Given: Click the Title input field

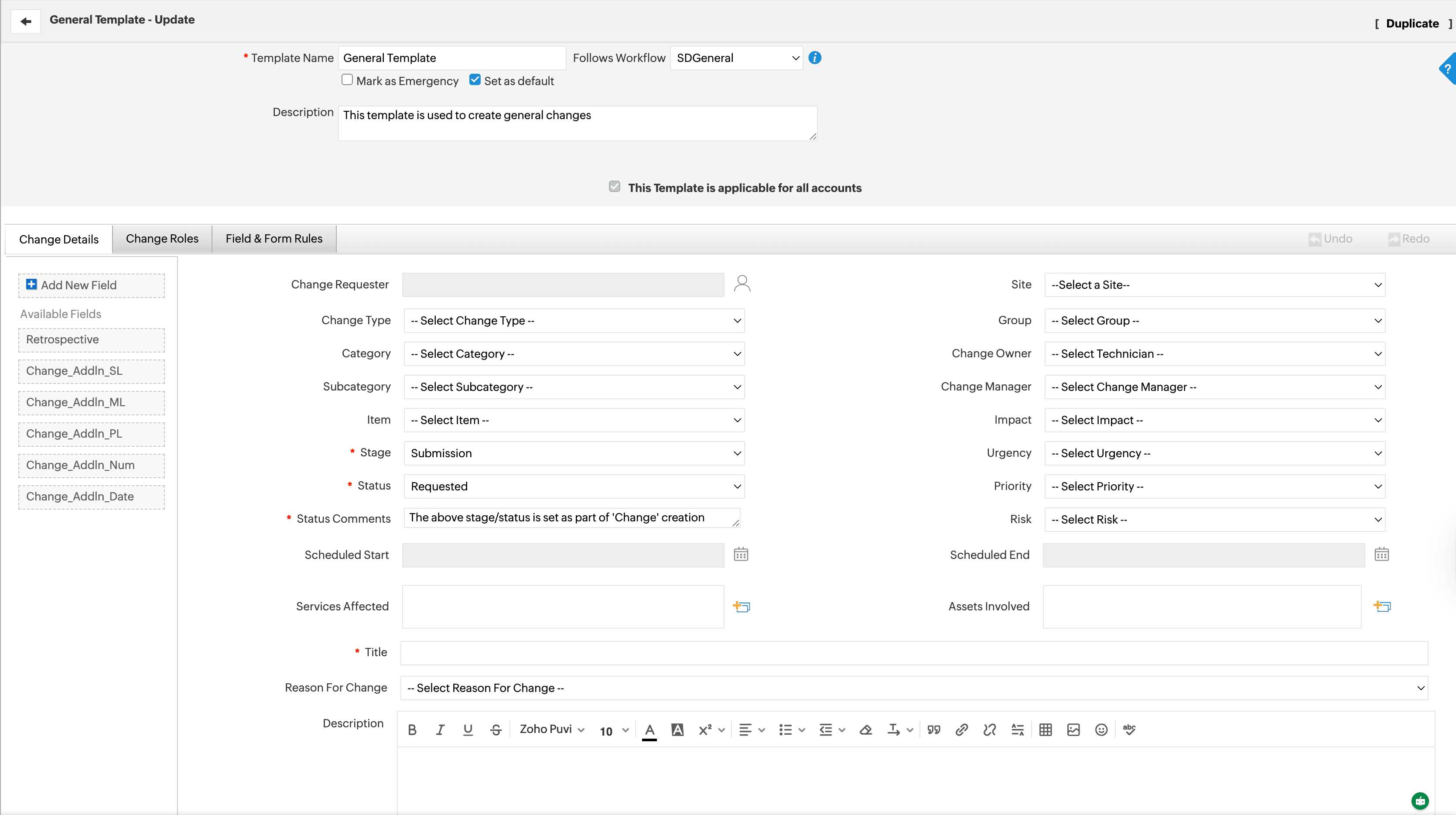Looking at the screenshot, I should coord(914,653).
